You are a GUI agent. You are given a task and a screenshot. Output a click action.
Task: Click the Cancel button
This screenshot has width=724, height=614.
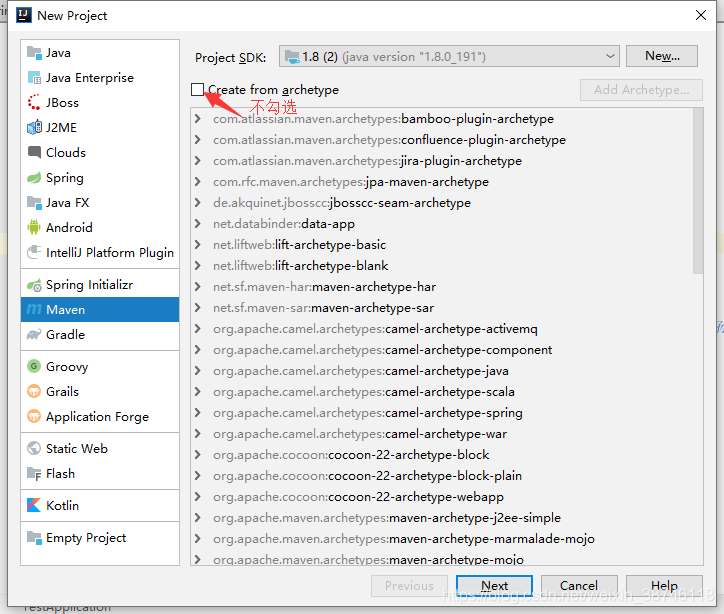(x=579, y=586)
